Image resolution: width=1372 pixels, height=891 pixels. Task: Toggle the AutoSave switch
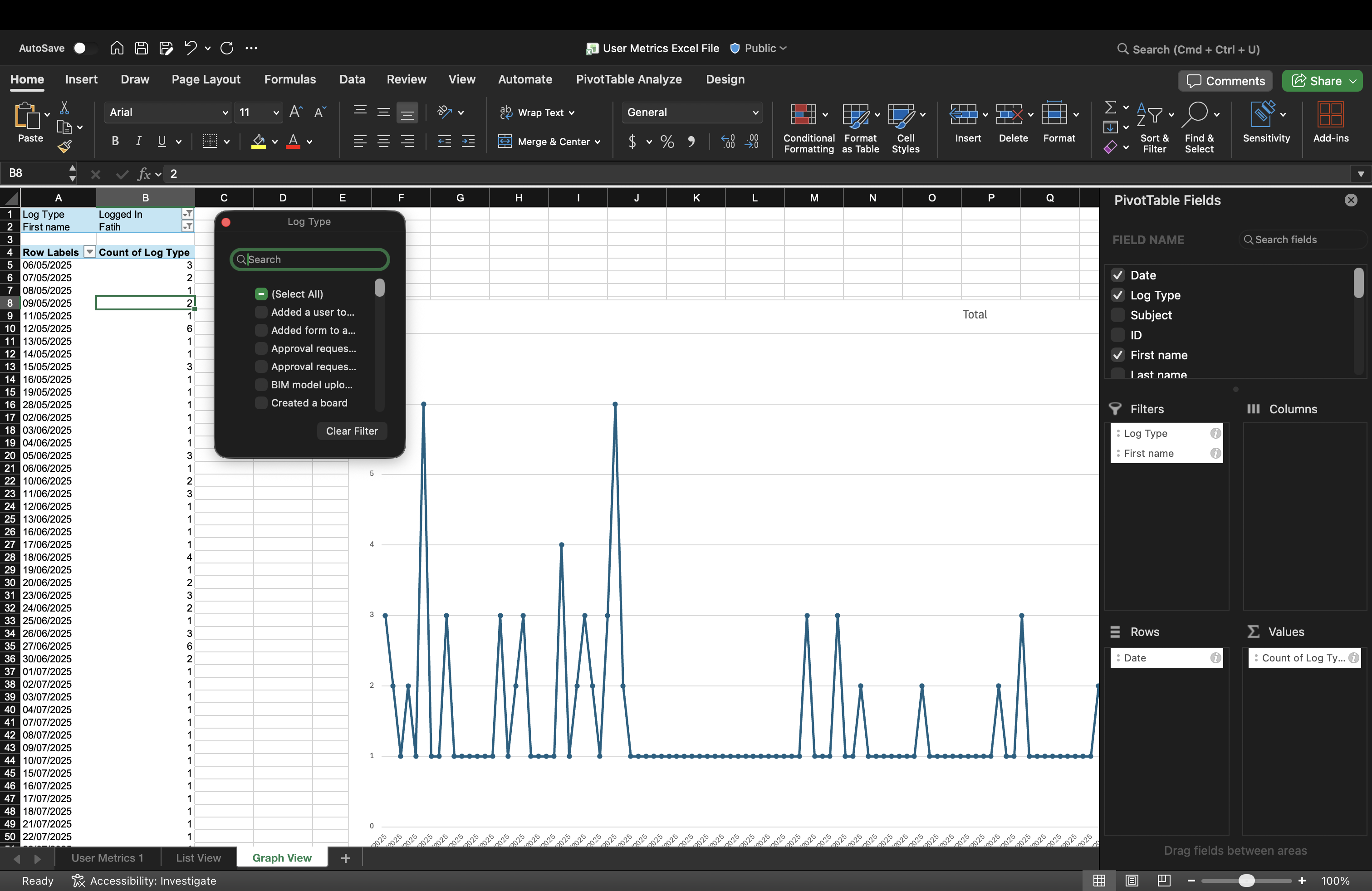pyautogui.click(x=85, y=48)
